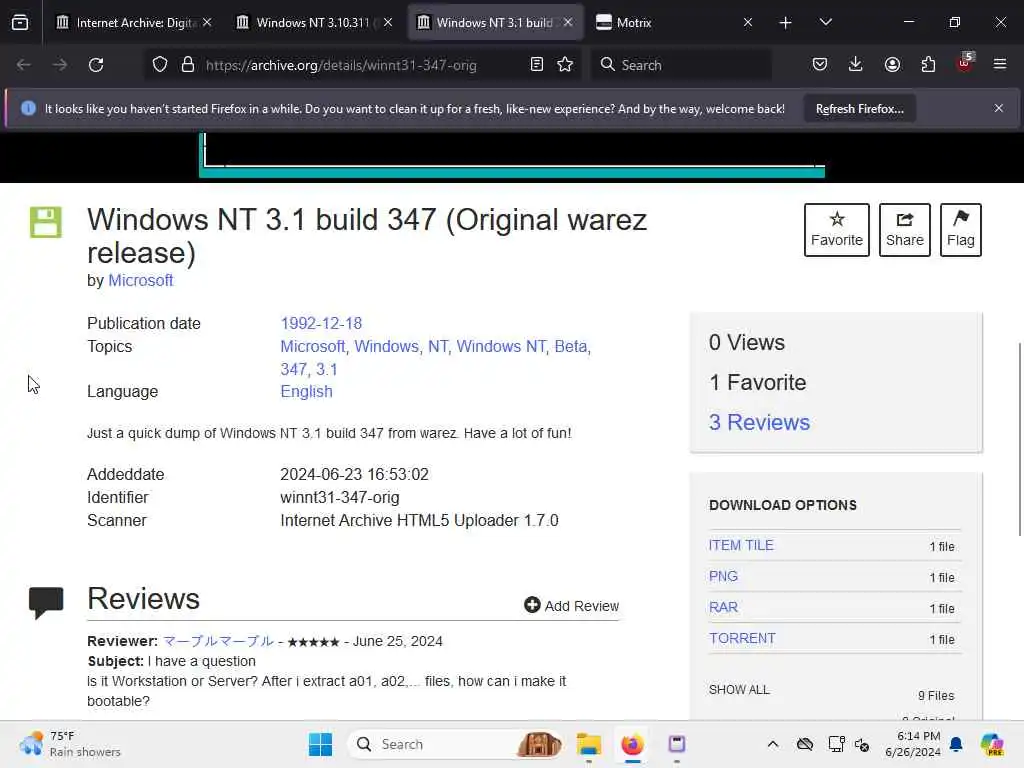Open reviewer マーブルマーブル profile link
The width and height of the screenshot is (1024, 768).
pos(218,641)
